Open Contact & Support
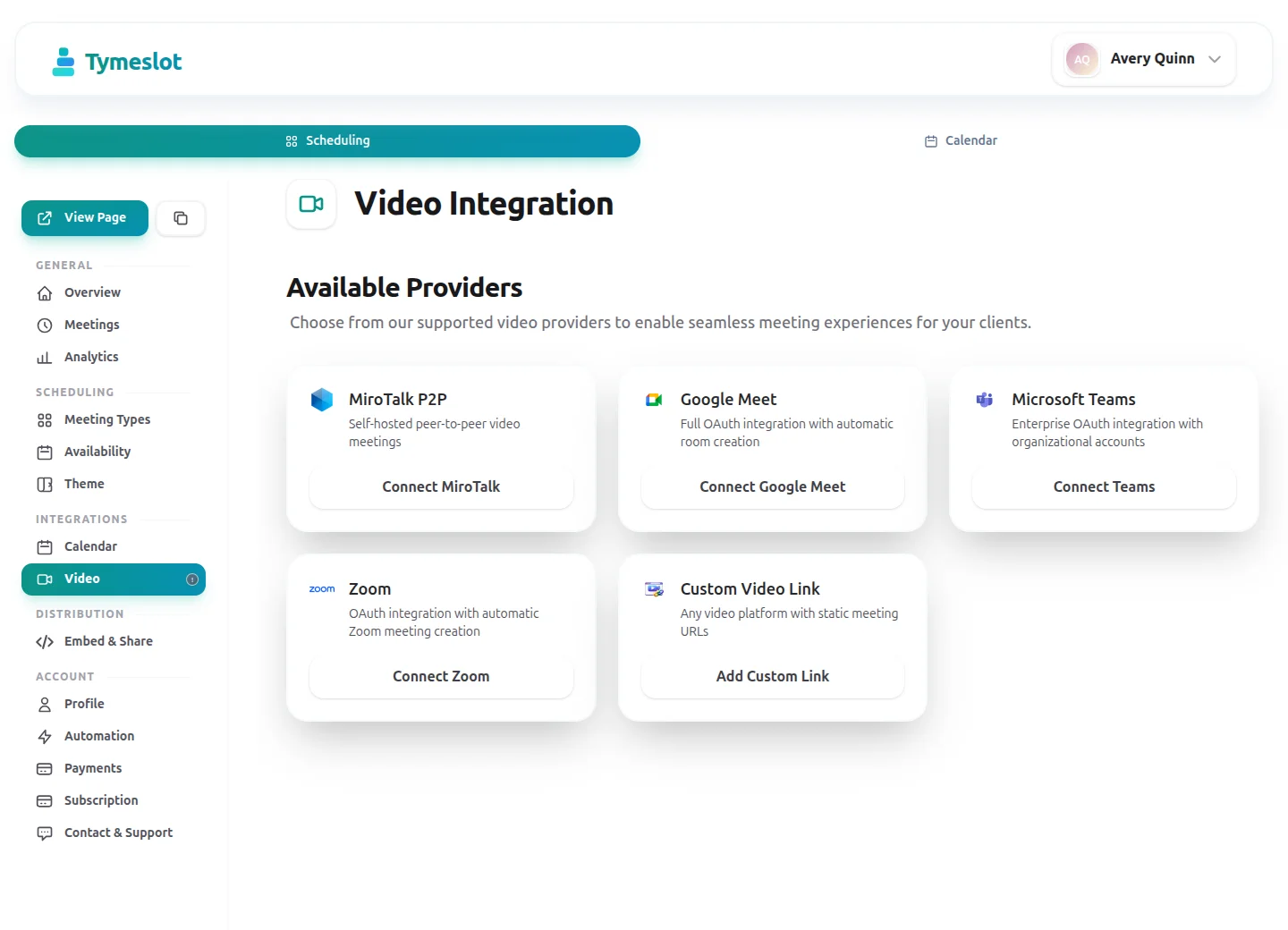Screen dimensions: 1288x930 [114, 833]
